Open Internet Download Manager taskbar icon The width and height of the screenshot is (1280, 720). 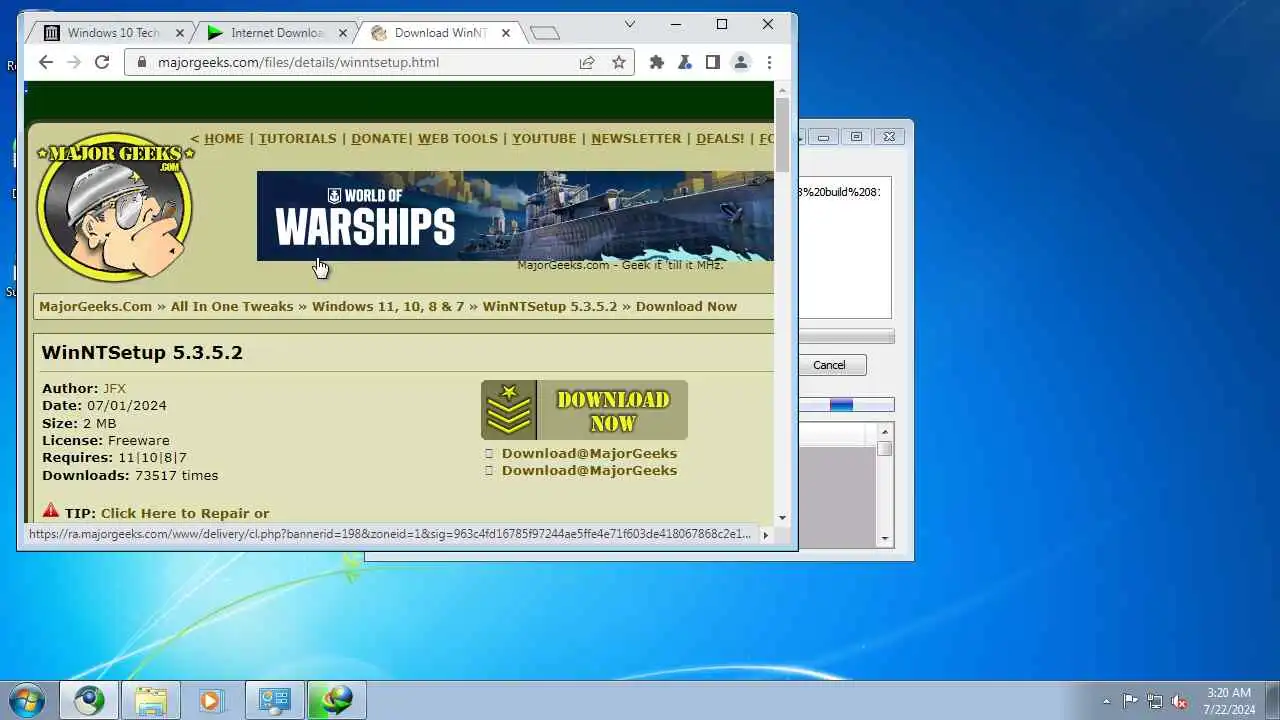(x=337, y=700)
